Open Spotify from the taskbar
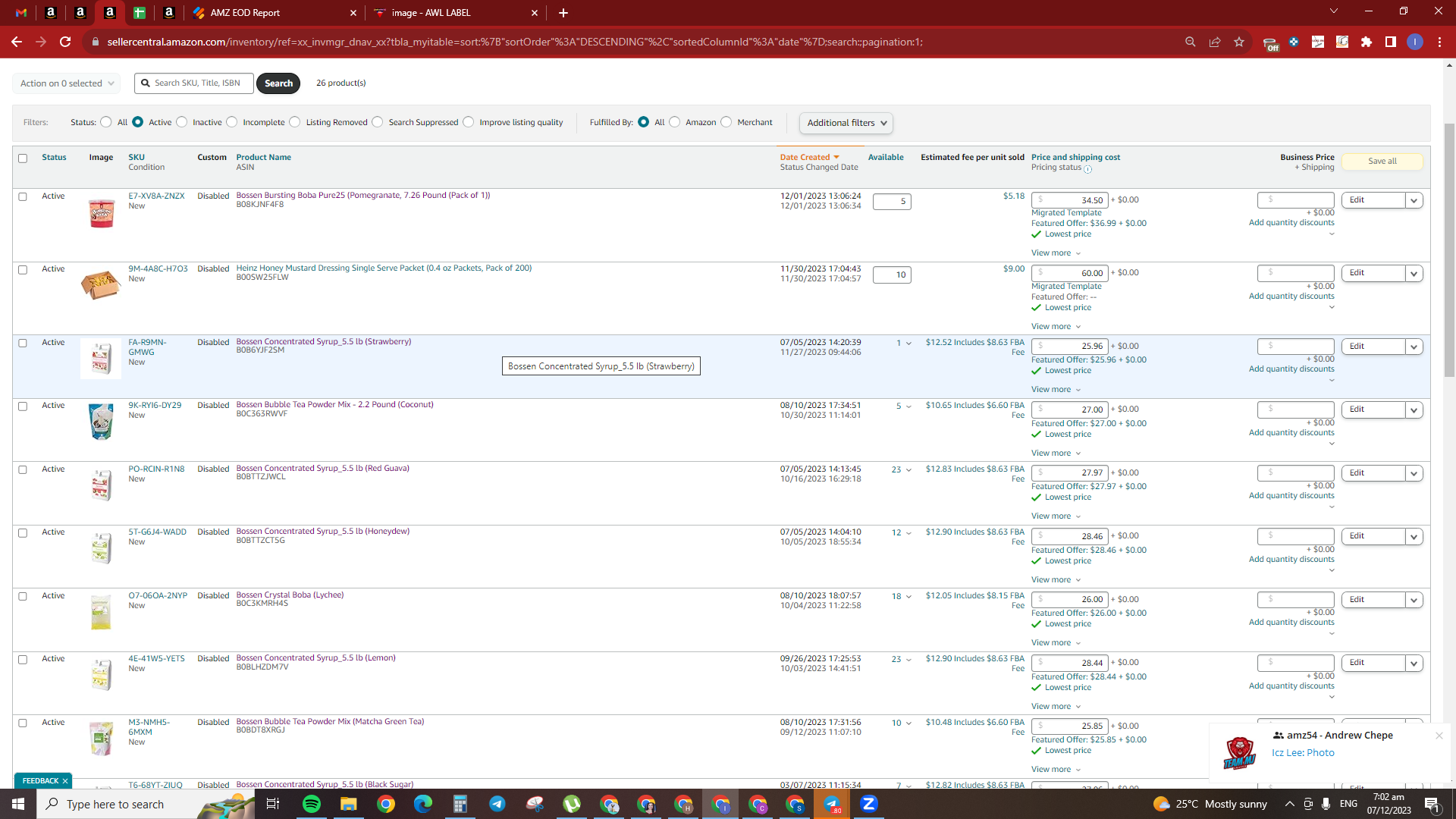 pyautogui.click(x=312, y=804)
